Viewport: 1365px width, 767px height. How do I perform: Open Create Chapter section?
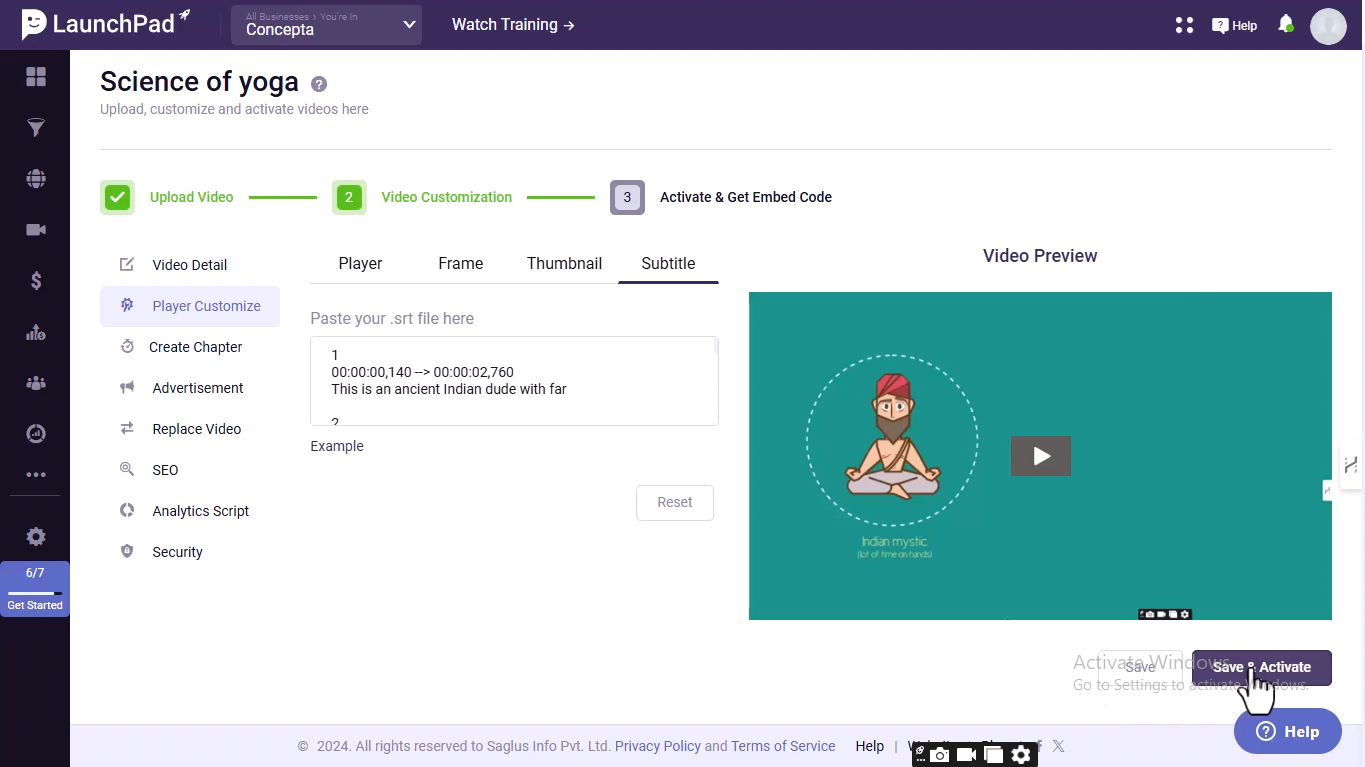(x=189, y=347)
